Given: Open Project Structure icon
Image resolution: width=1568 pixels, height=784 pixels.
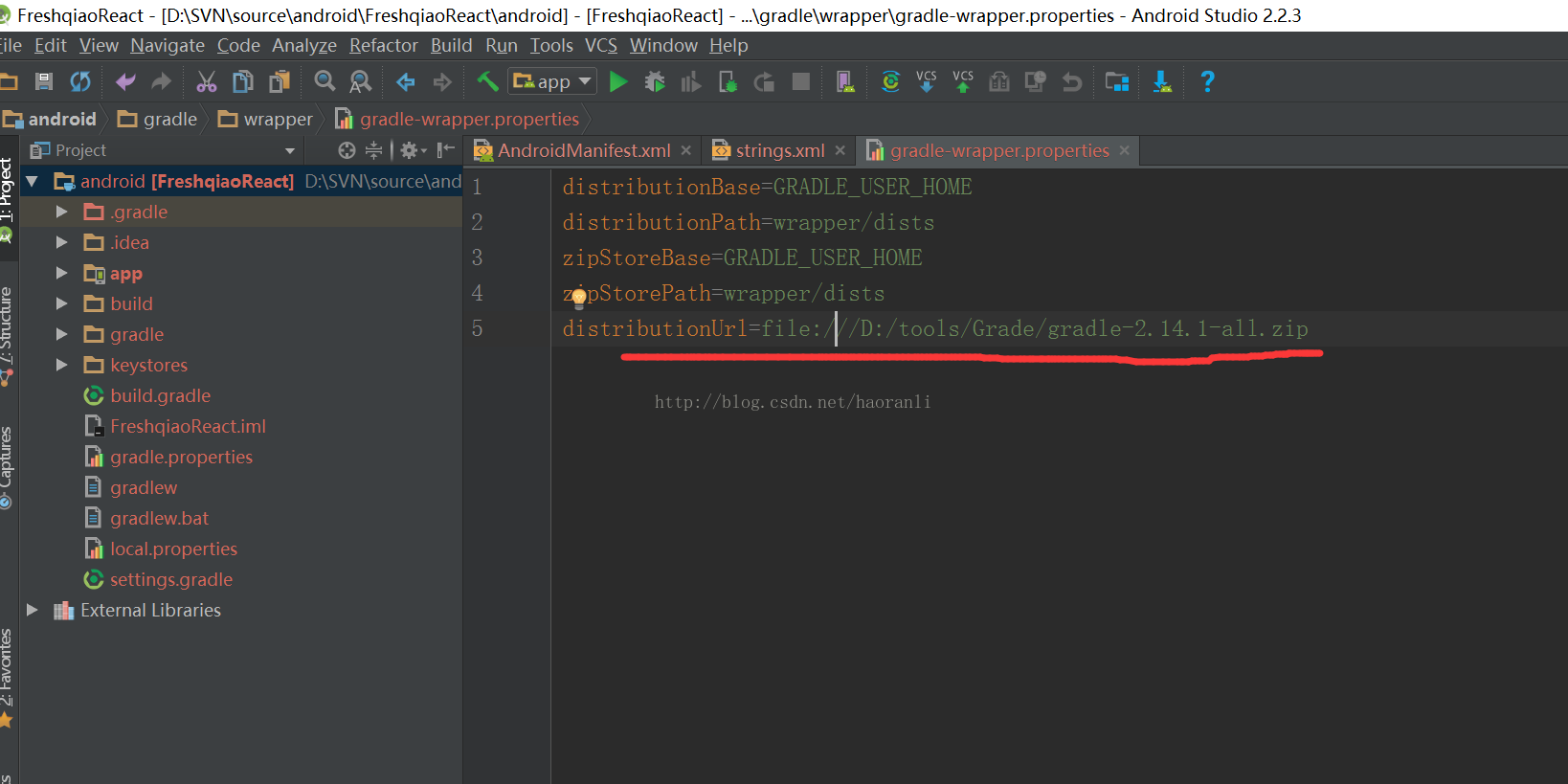Looking at the screenshot, I should [x=1117, y=82].
